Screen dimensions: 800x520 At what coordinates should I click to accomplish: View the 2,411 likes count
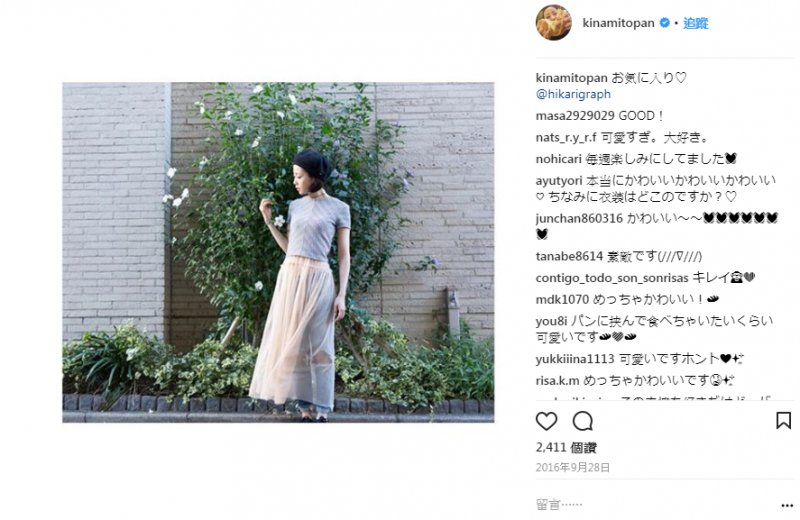(566, 448)
